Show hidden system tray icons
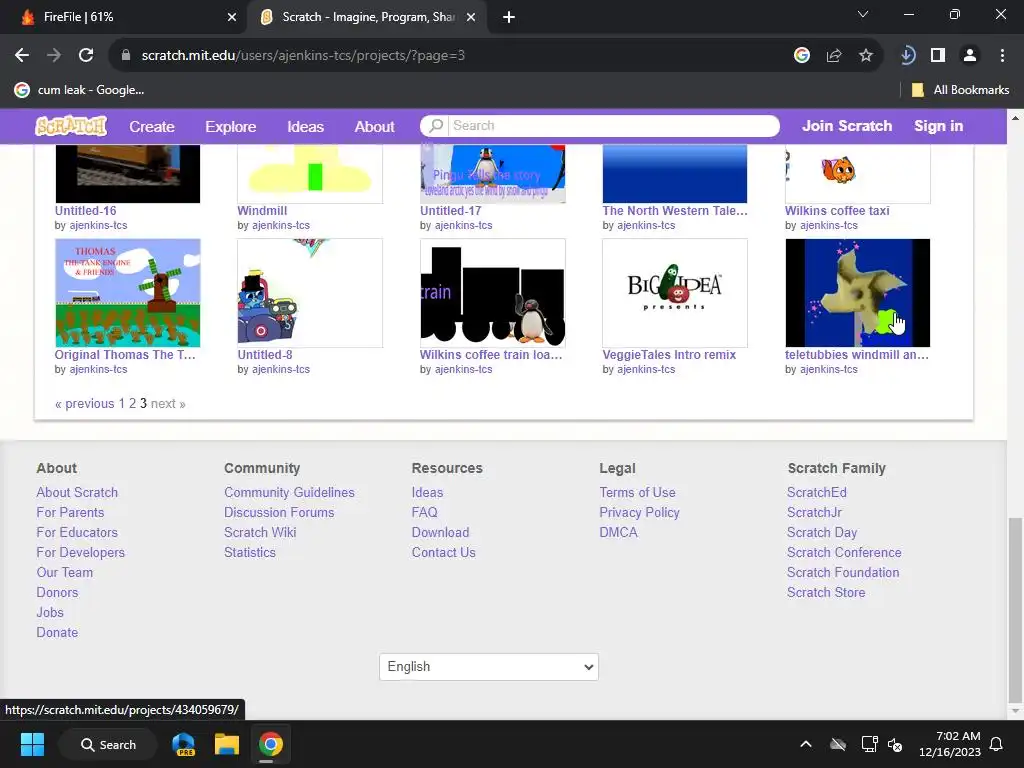This screenshot has width=1024, height=768. tap(806, 744)
